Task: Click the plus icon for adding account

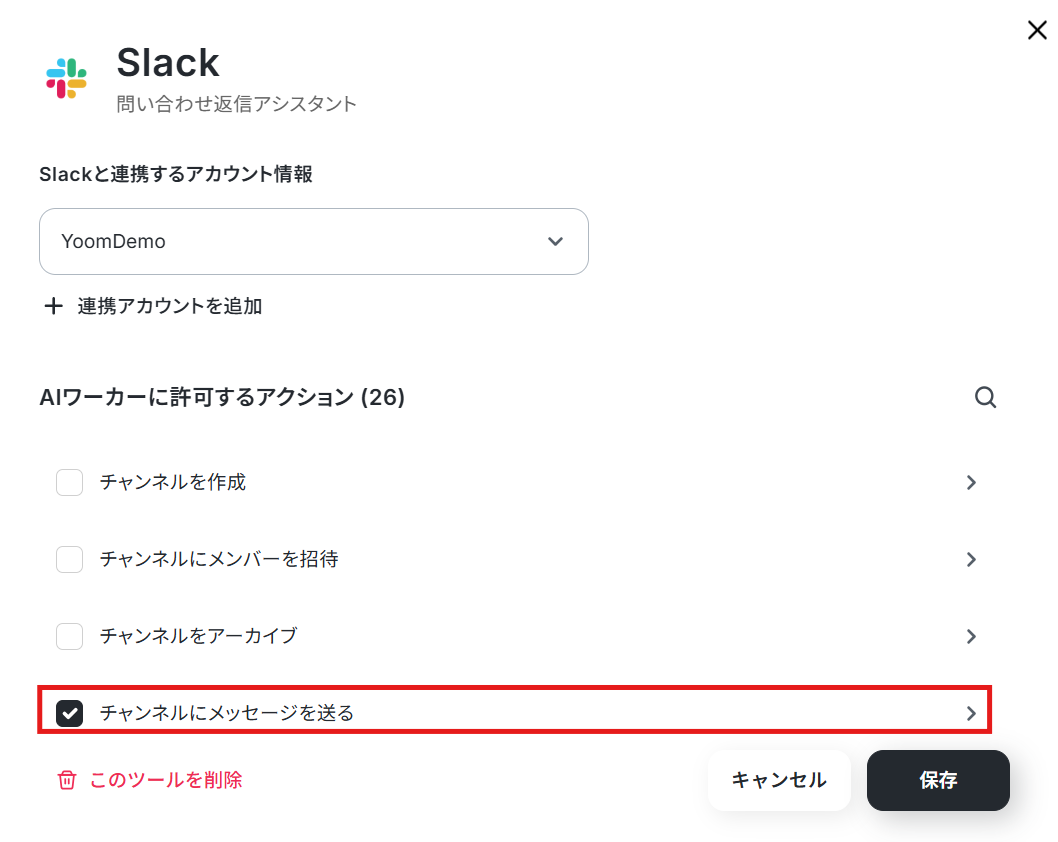Action: (x=53, y=306)
